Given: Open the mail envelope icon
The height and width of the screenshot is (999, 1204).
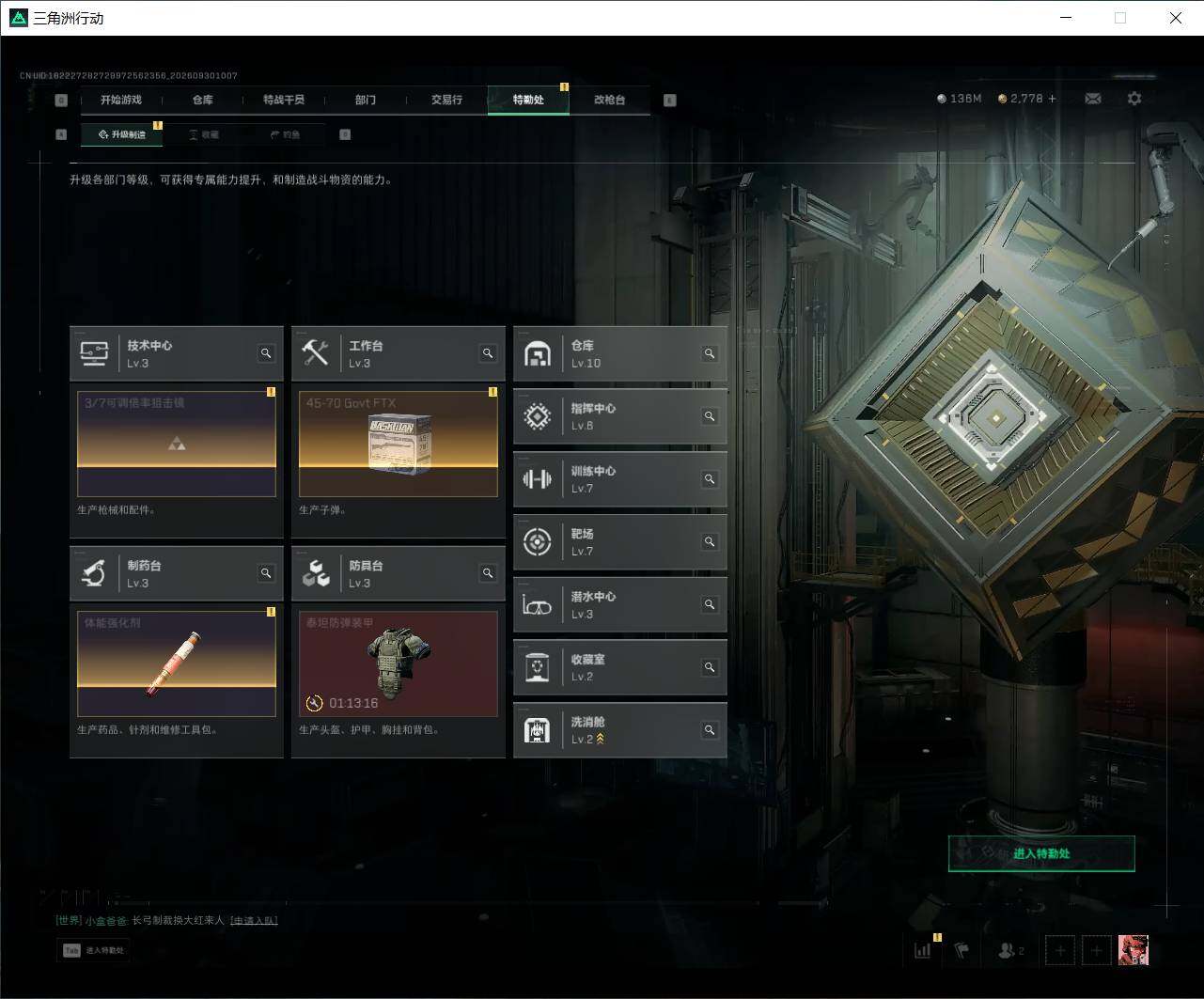Looking at the screenshot, I should coord(1093,99).
